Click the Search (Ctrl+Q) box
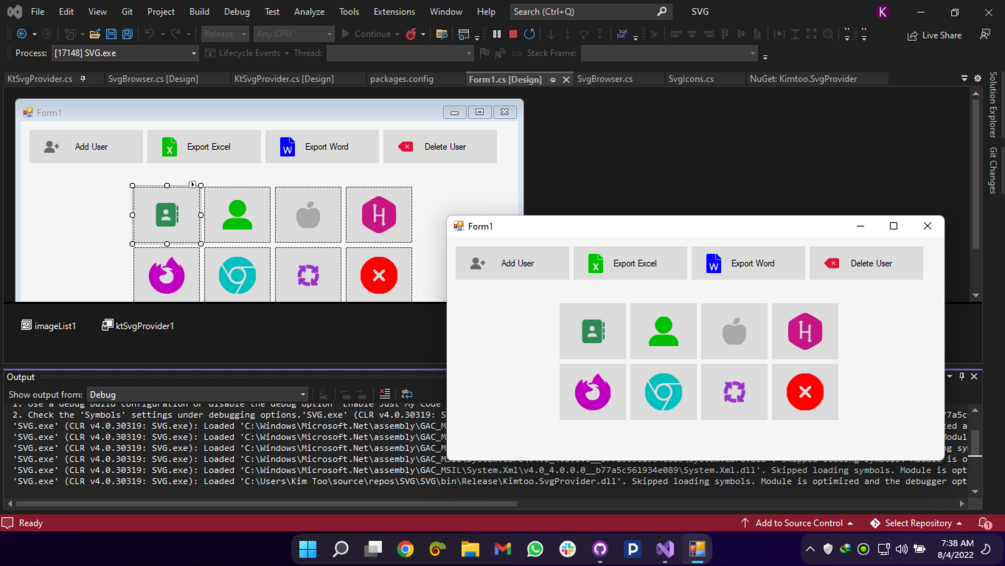The image size is (1005, 566). tap(590, 12)
